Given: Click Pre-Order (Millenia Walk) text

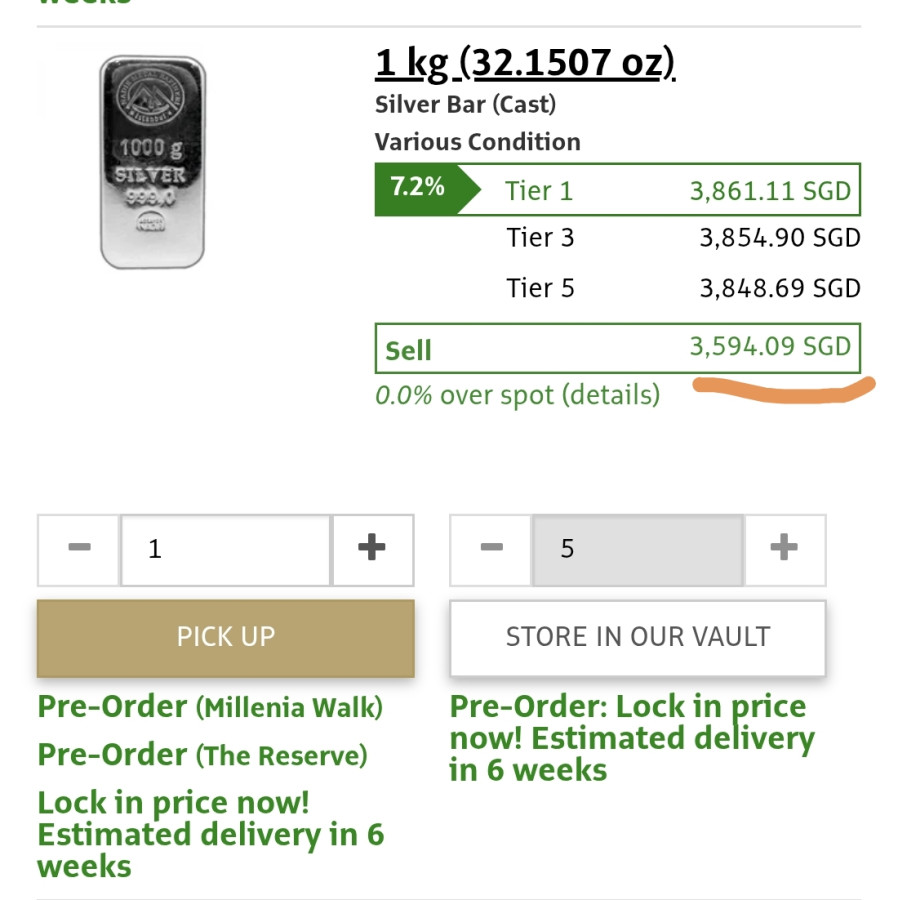Looking at the screenshot, I should (x=210, y=707).
